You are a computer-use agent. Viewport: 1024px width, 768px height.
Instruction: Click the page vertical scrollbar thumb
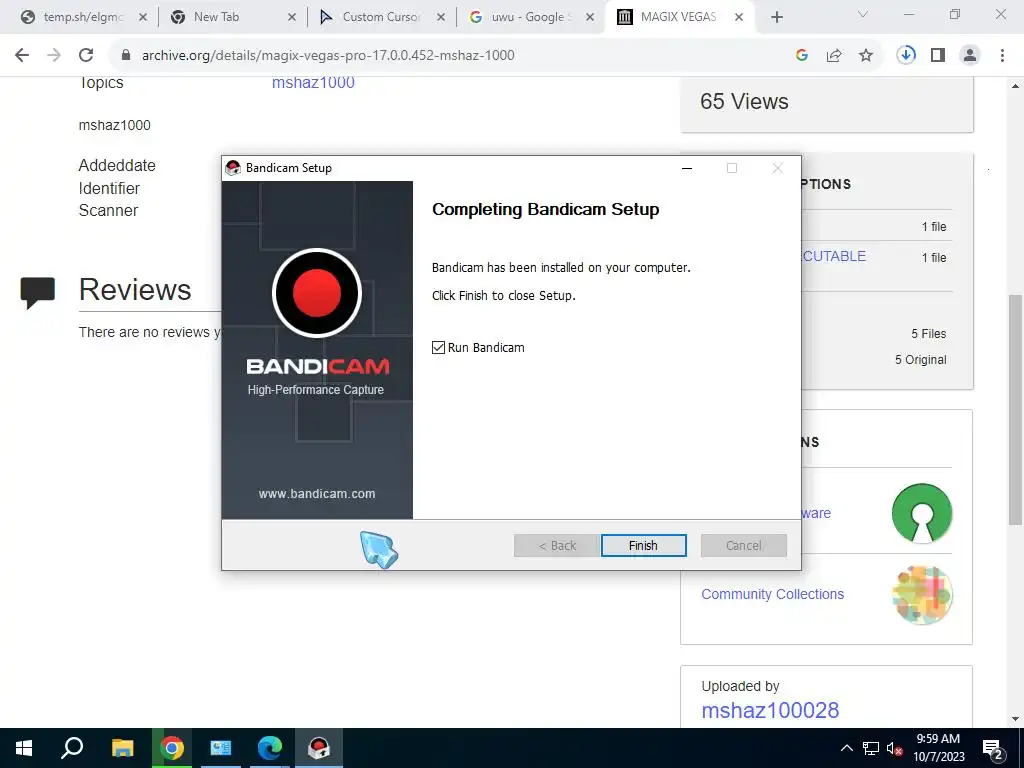[1015, 411]
